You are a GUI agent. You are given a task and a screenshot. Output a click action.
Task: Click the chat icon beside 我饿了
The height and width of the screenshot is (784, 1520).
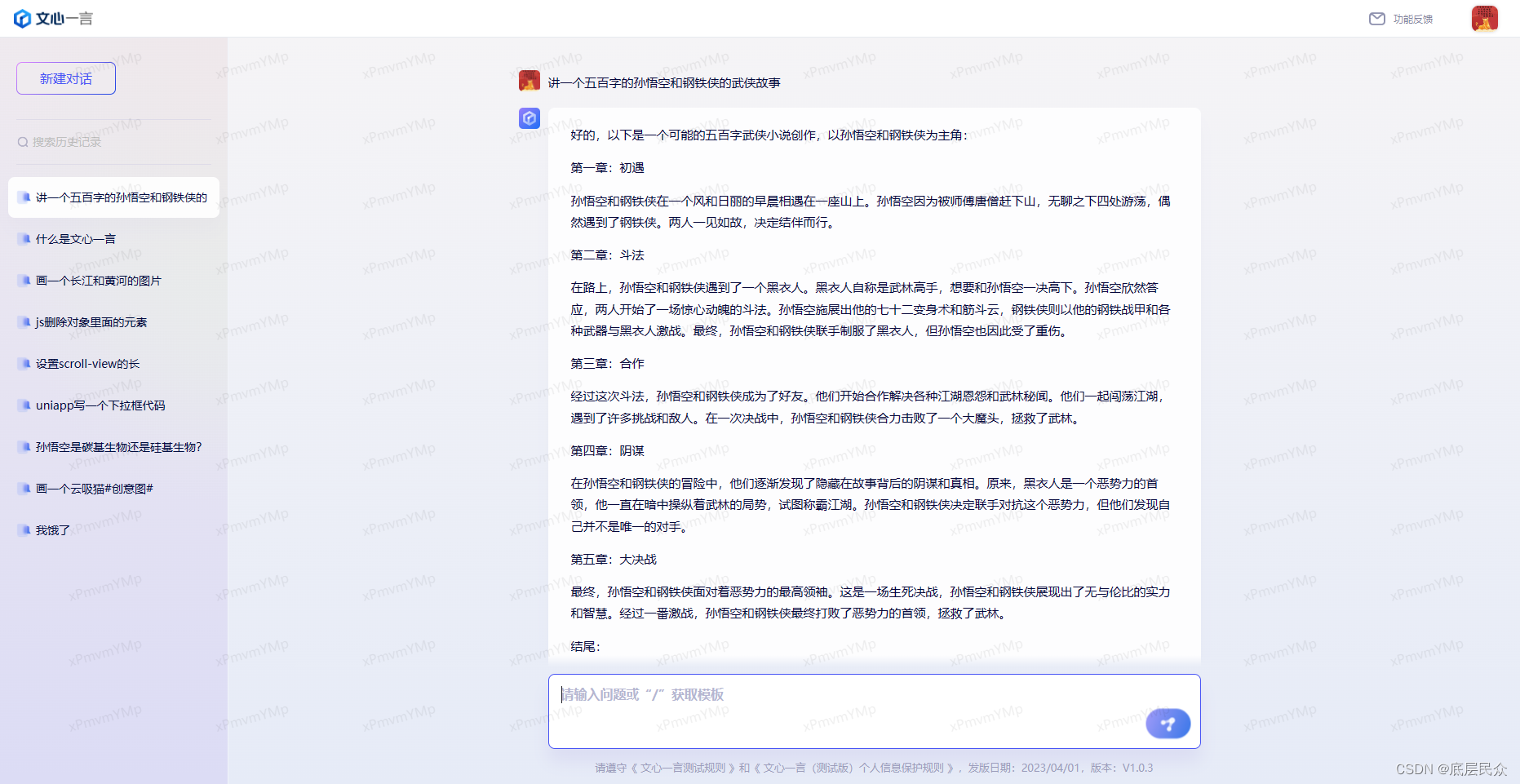tap(25, 530)
